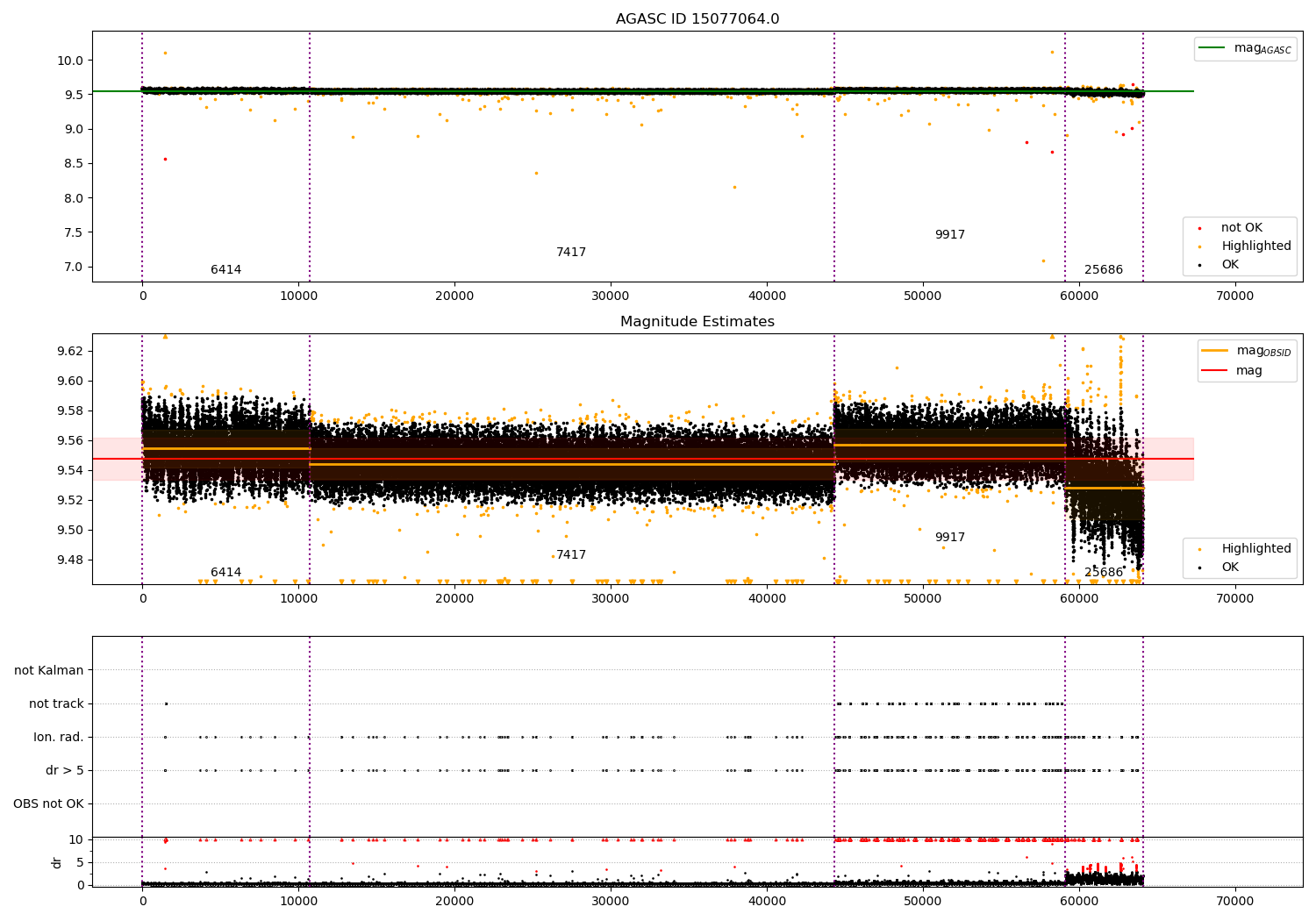Click the 'not track' y-axis label

coord(56,704)
